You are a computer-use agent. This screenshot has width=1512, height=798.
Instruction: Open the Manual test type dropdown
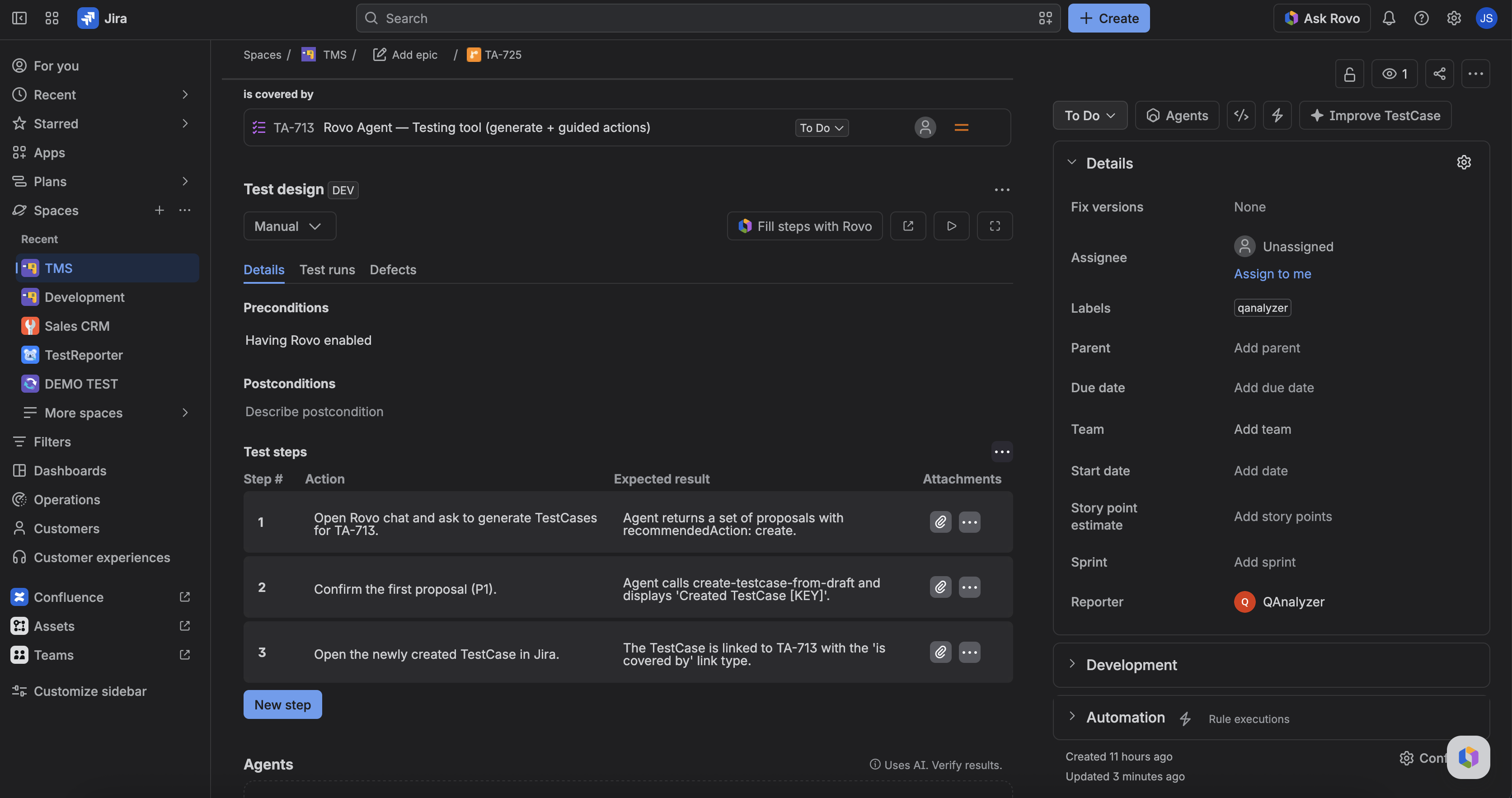click(x=289, y=226)
